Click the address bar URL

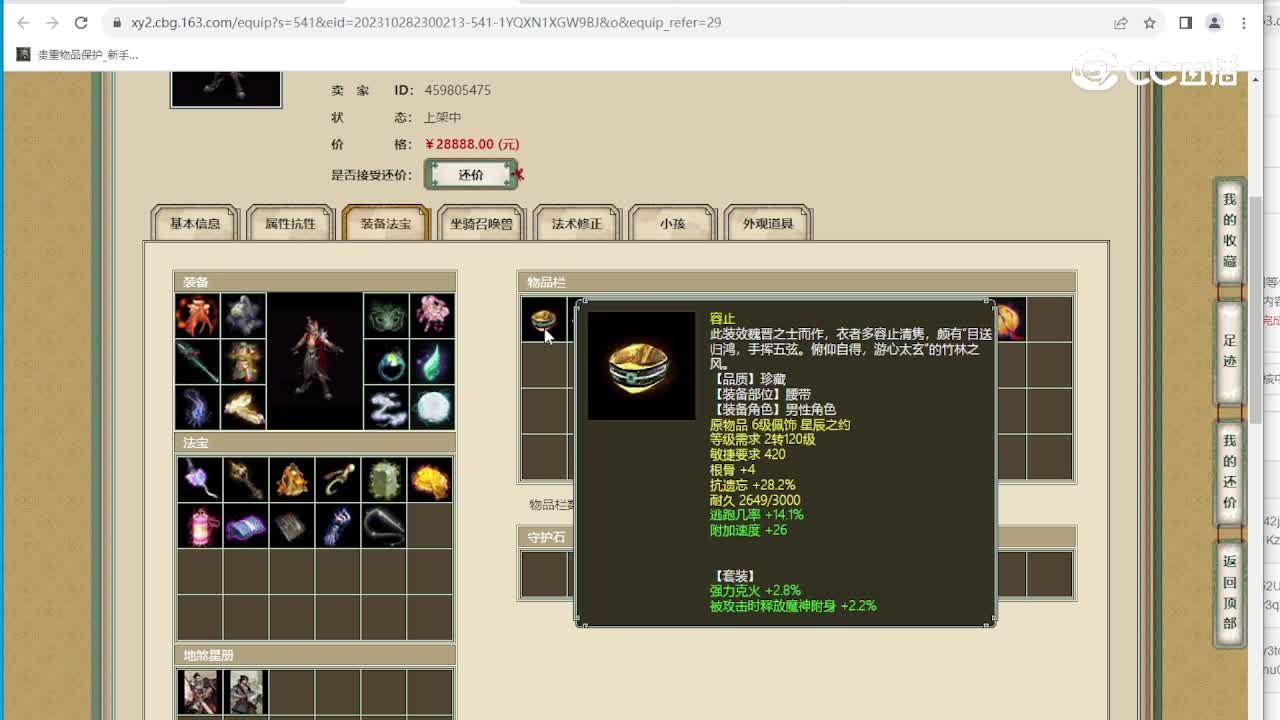(426, 22)
